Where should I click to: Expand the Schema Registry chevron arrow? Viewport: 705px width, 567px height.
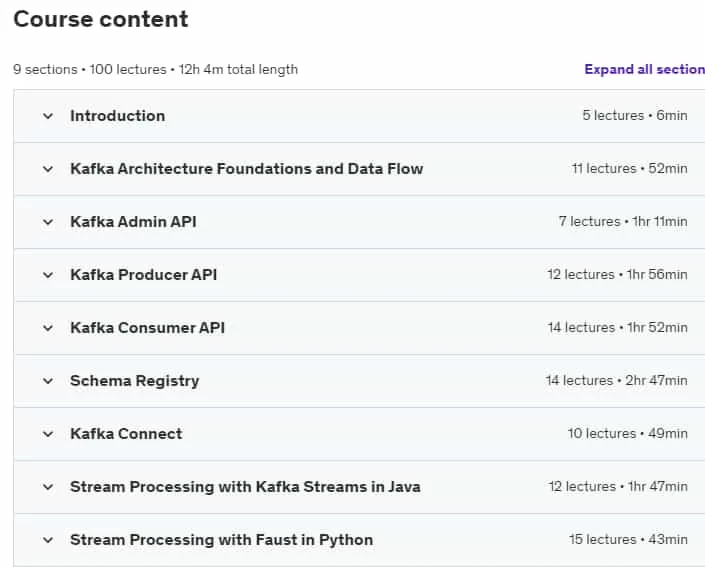point(48,381)
